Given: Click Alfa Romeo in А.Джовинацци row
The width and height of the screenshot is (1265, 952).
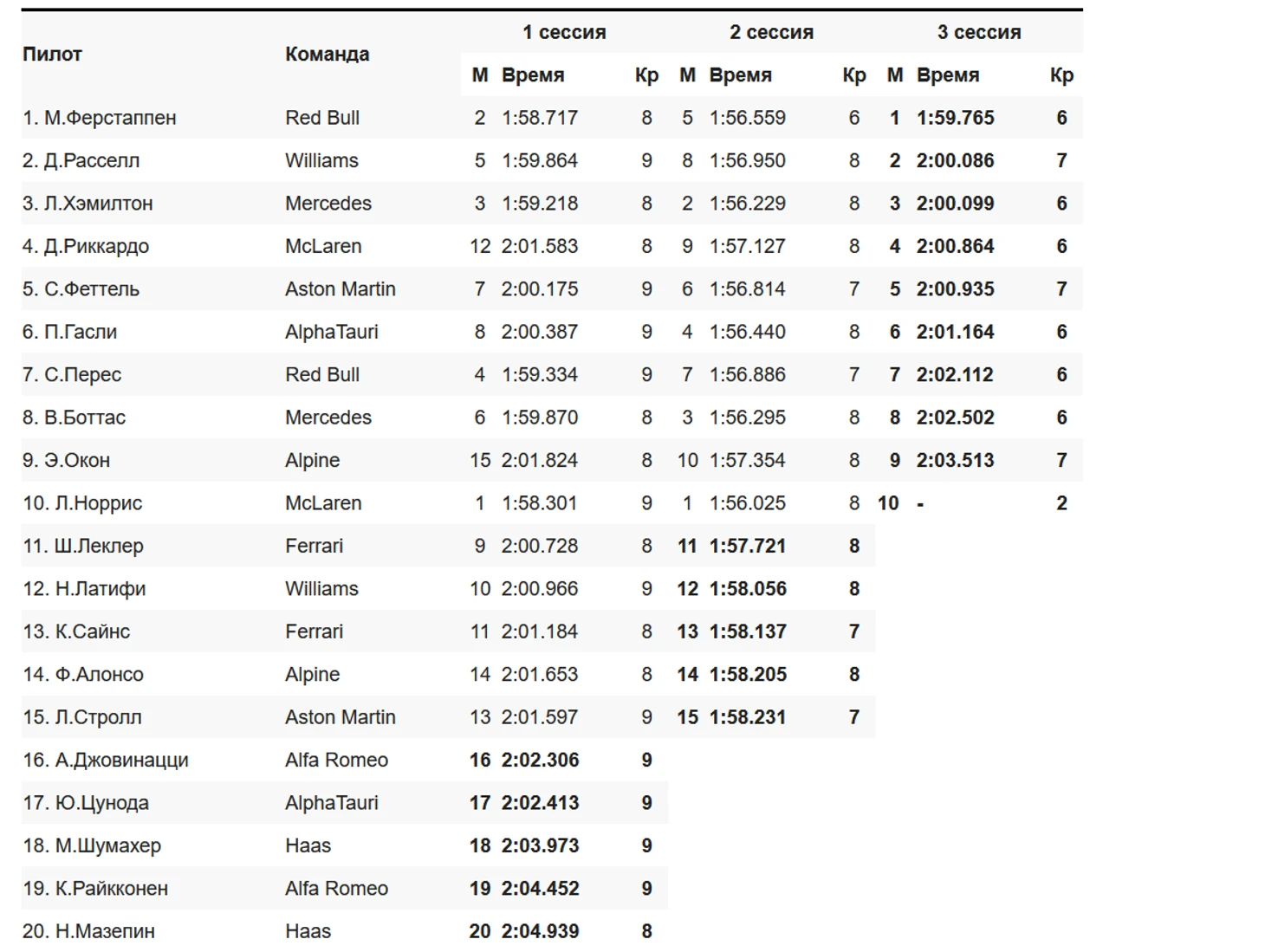Looking at the screenshot, I should 336,761.
